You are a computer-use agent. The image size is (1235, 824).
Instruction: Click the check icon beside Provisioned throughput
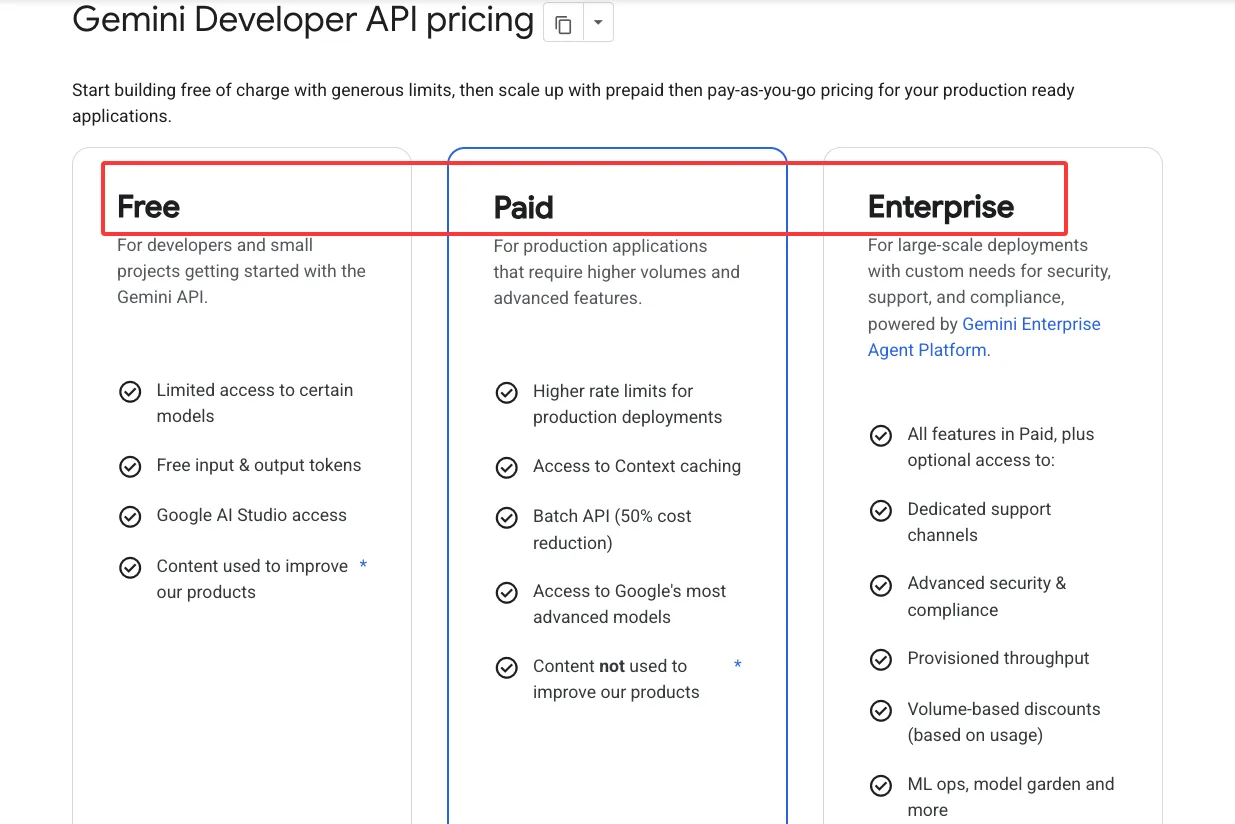(x=881, y=659)
